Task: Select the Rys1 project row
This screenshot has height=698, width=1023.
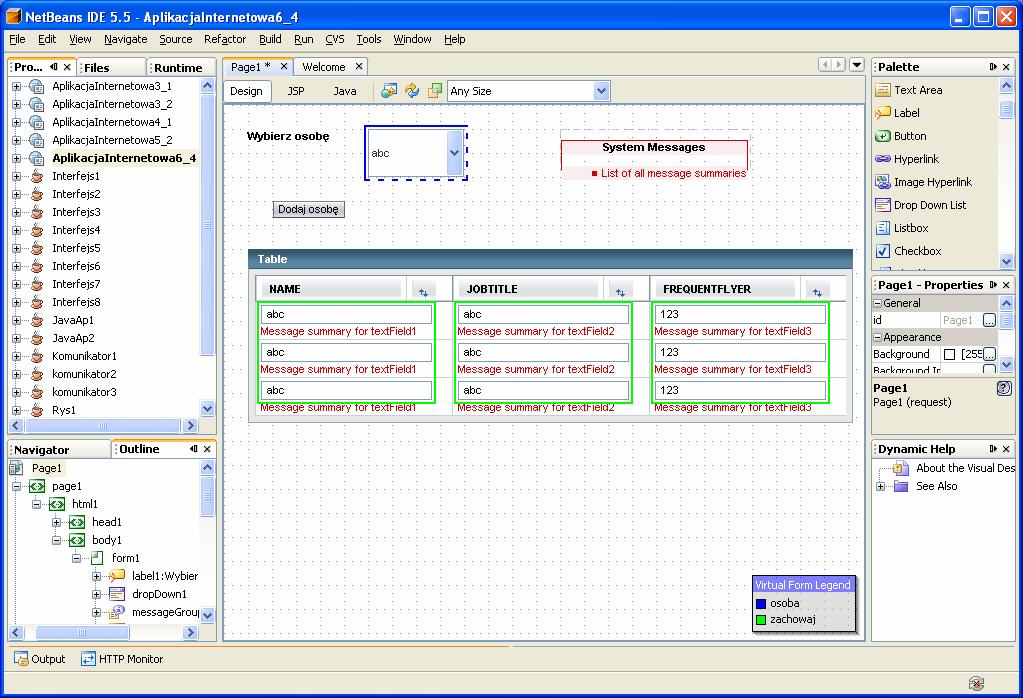Action: (x=64, y=410)
